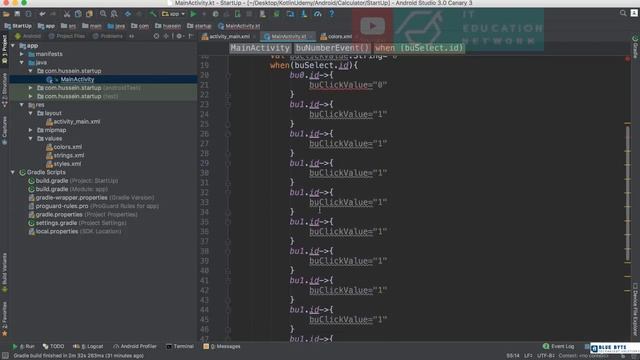Expand the manifests folder
This screenshot has width=640, height=360.
(22, 54)
